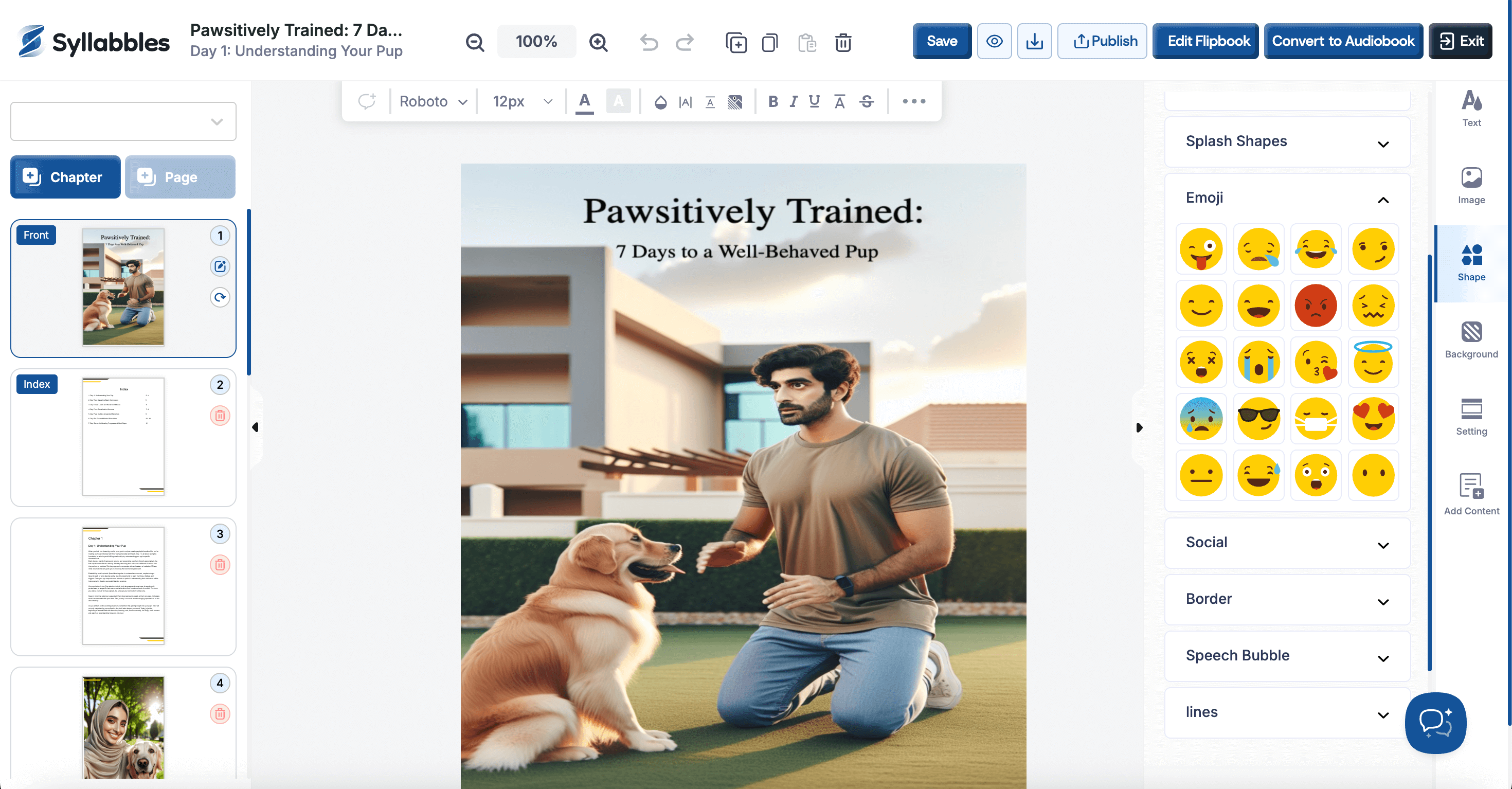Image resolution: width=1512 pixels, height=789 pixels.
Task: Switch to the Text tab in sidebar
Action: pos(1471,108)
